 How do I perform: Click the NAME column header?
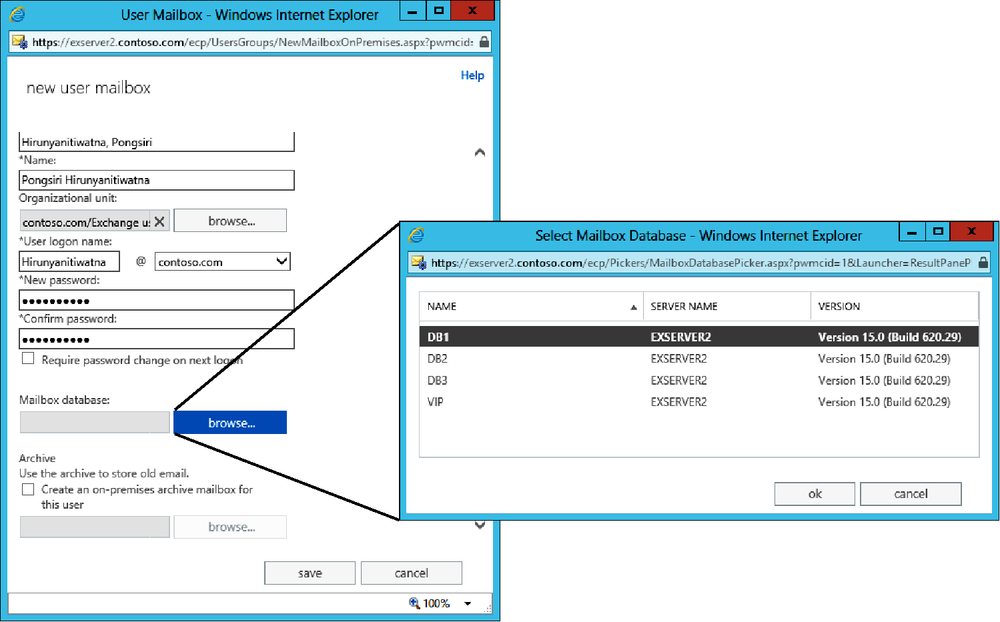coord(531,306)
